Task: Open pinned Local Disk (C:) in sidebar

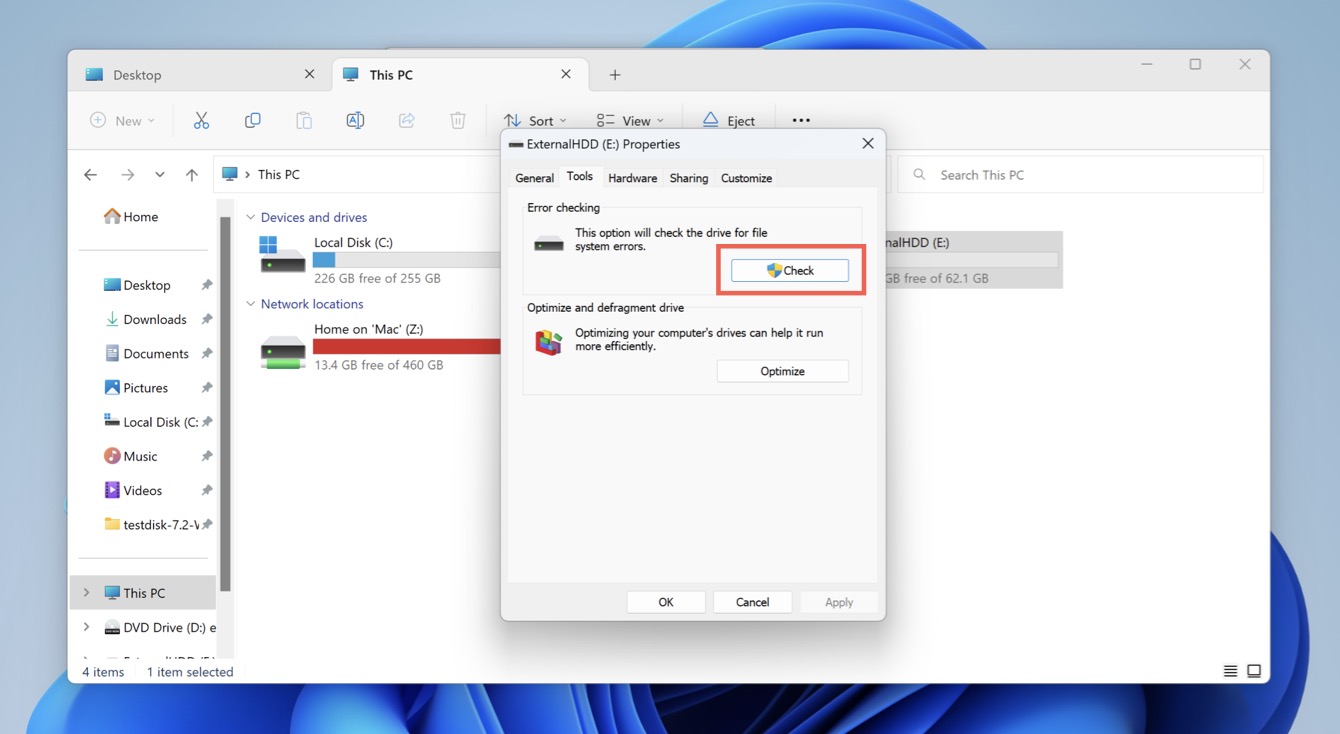Action: click(150, 422)
